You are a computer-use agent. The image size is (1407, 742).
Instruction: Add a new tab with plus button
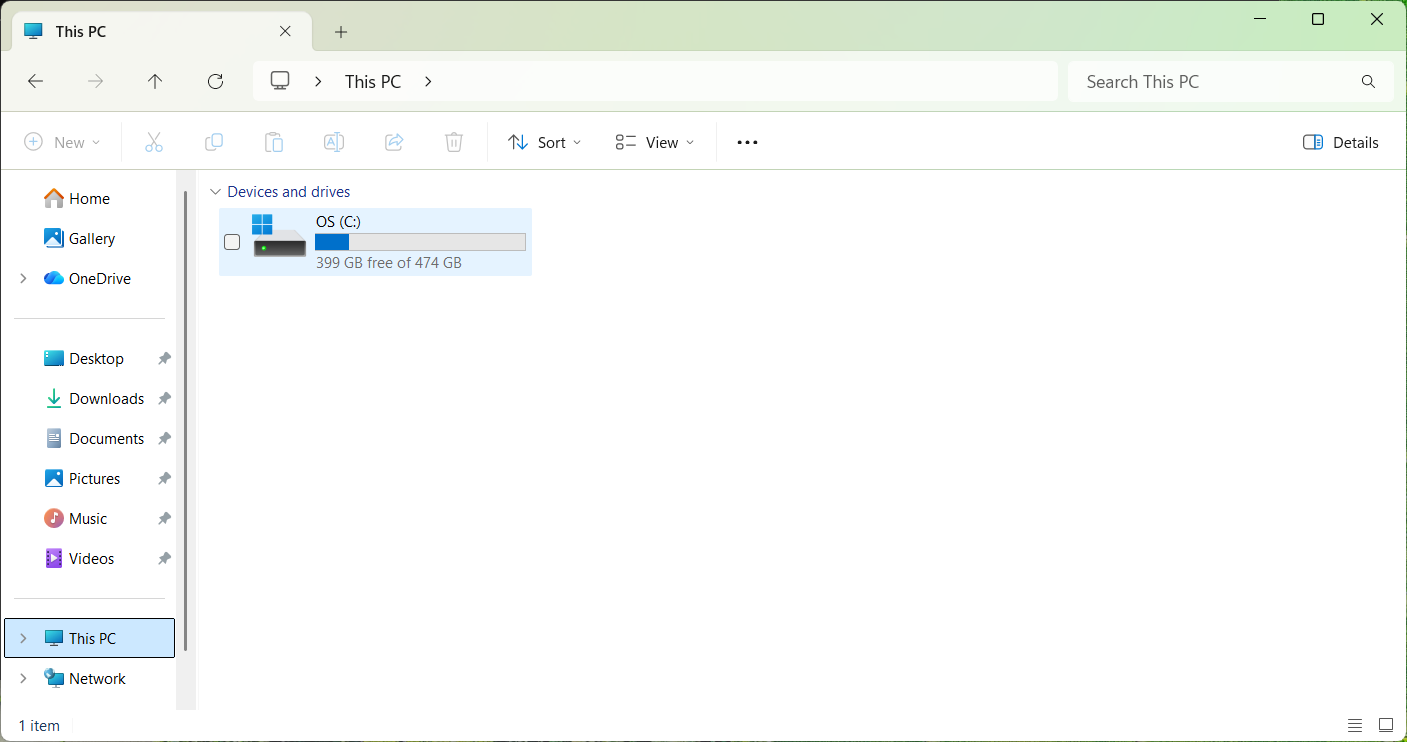(341, 32)
